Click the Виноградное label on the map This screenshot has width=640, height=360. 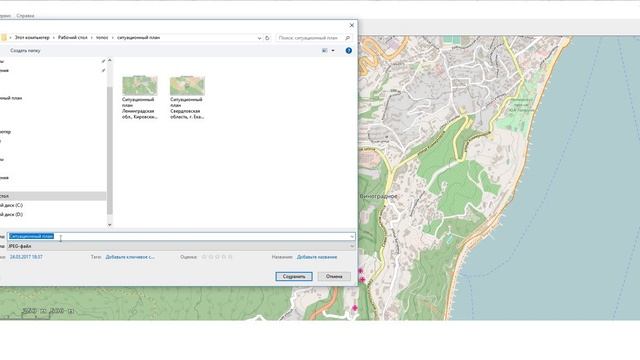point(378,196)
